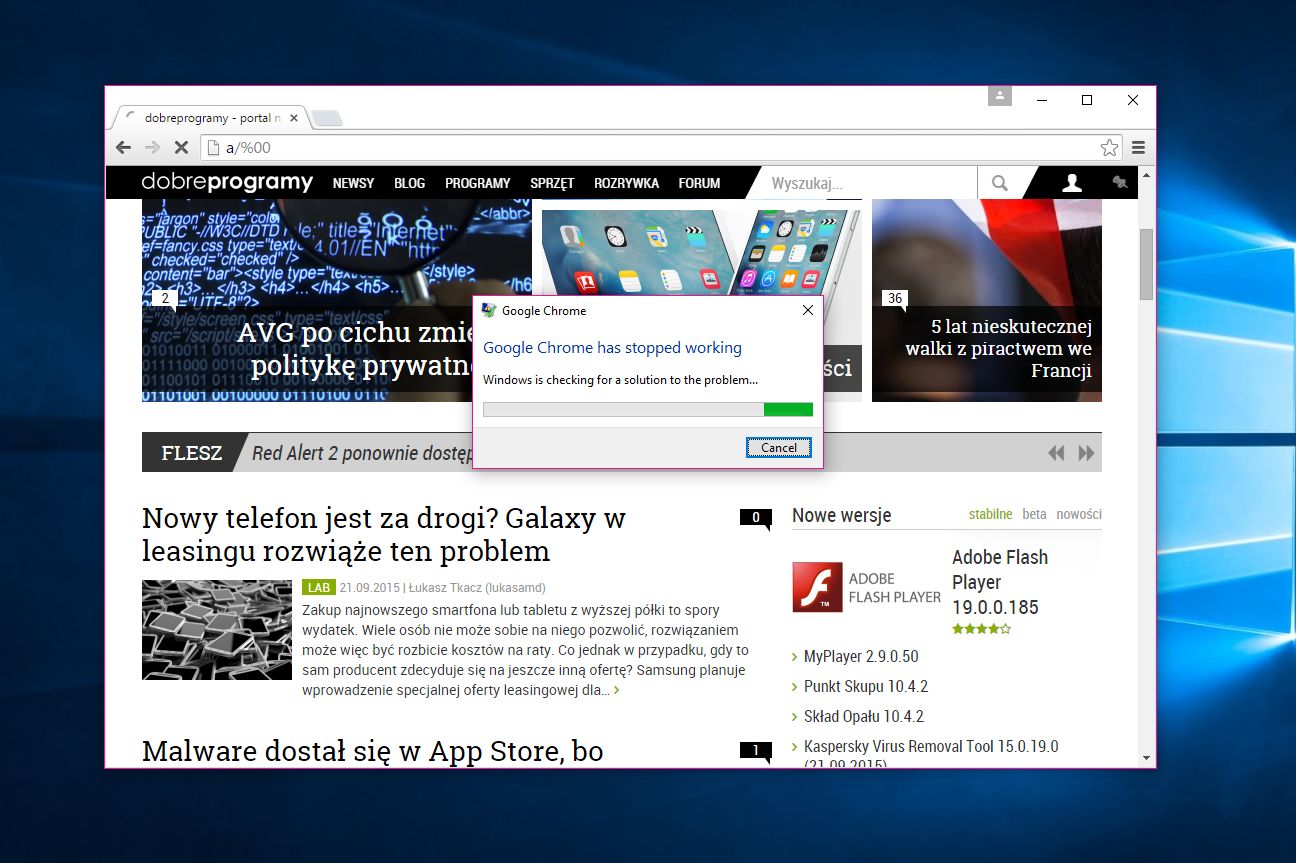
Task: Bookmark this page with the star icon
Action: pos(1109,148)
